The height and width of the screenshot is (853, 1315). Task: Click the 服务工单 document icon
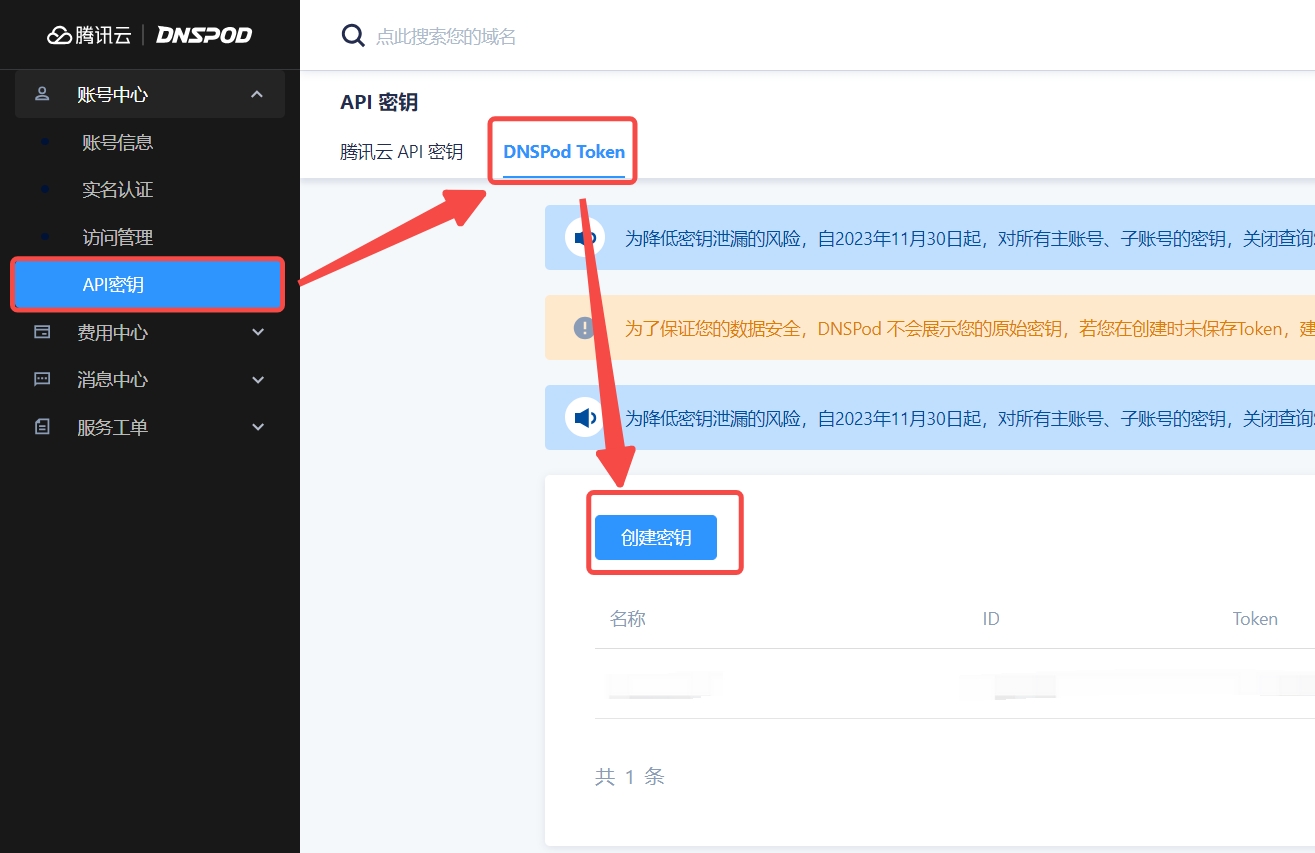pos(42,427)
